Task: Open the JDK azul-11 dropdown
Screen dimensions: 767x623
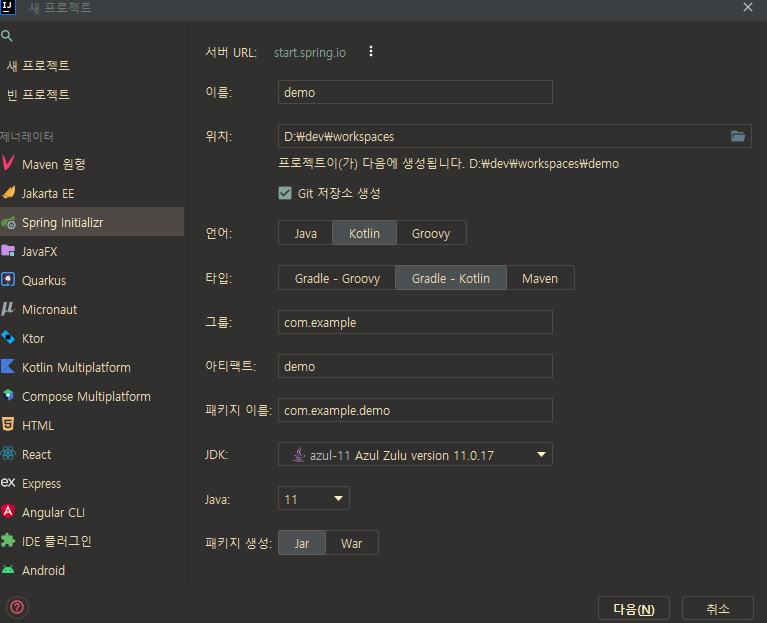Action: click(x=415, y=454)
